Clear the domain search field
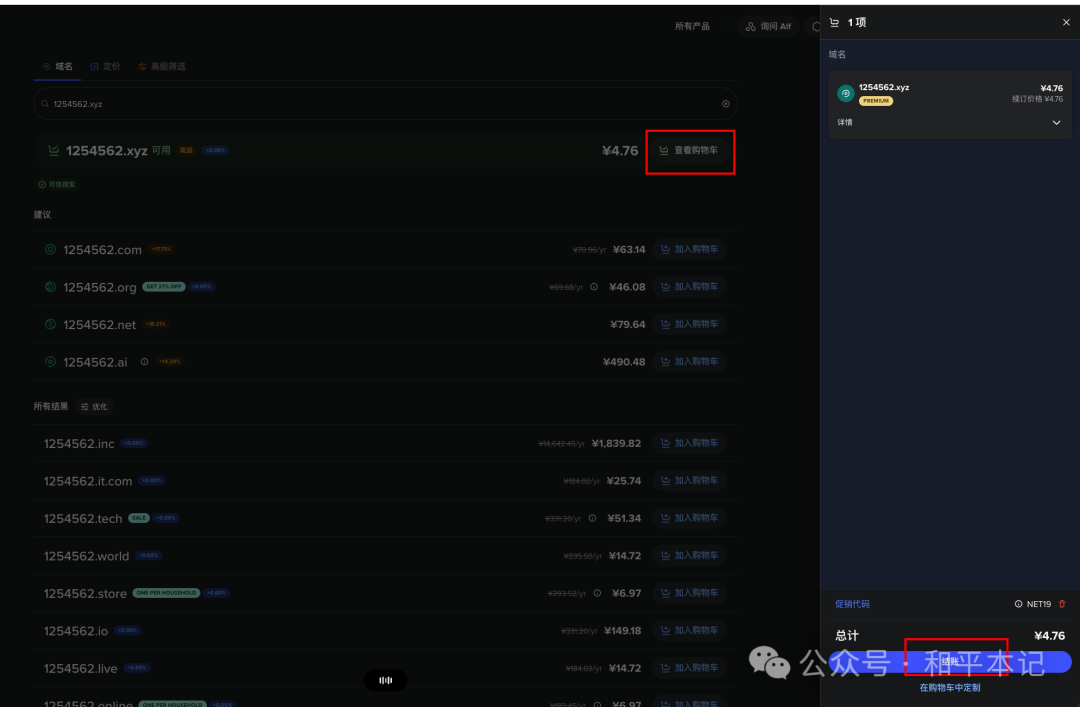This screenshot has width=1080, height=707. (725, 104)
